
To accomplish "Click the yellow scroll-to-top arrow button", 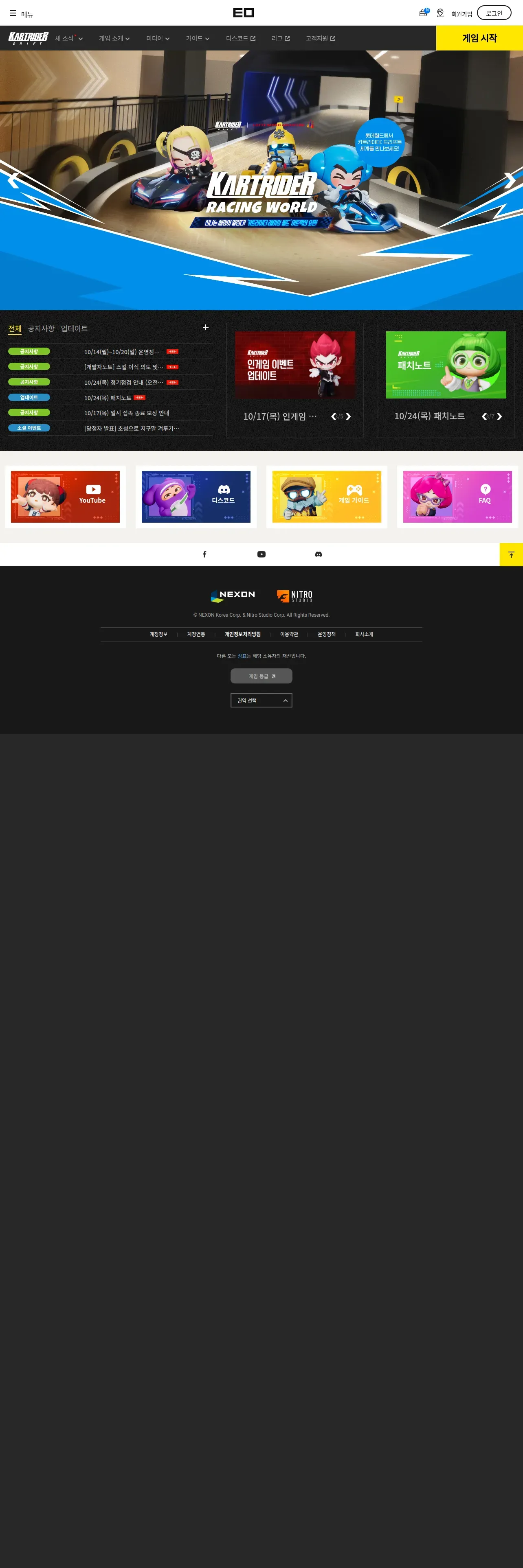I will [512, 554].
